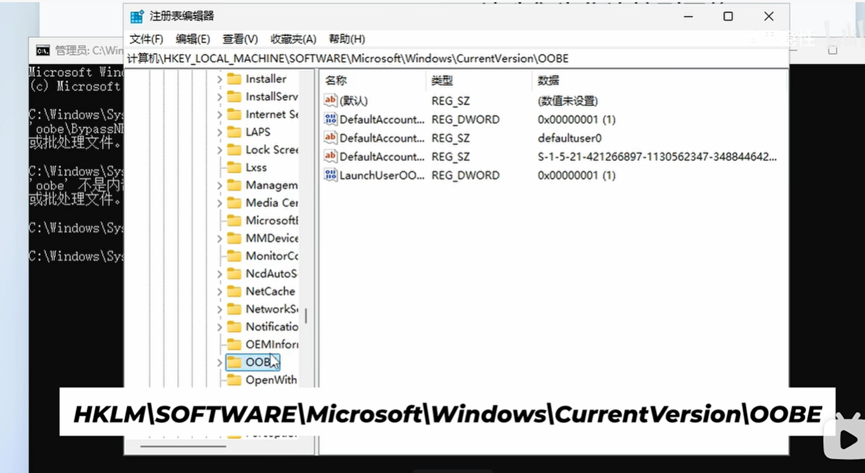The width and height of the screenshot is (865, 473).
Task: Select the Lock Scree tree label
Action: [271, 150]
